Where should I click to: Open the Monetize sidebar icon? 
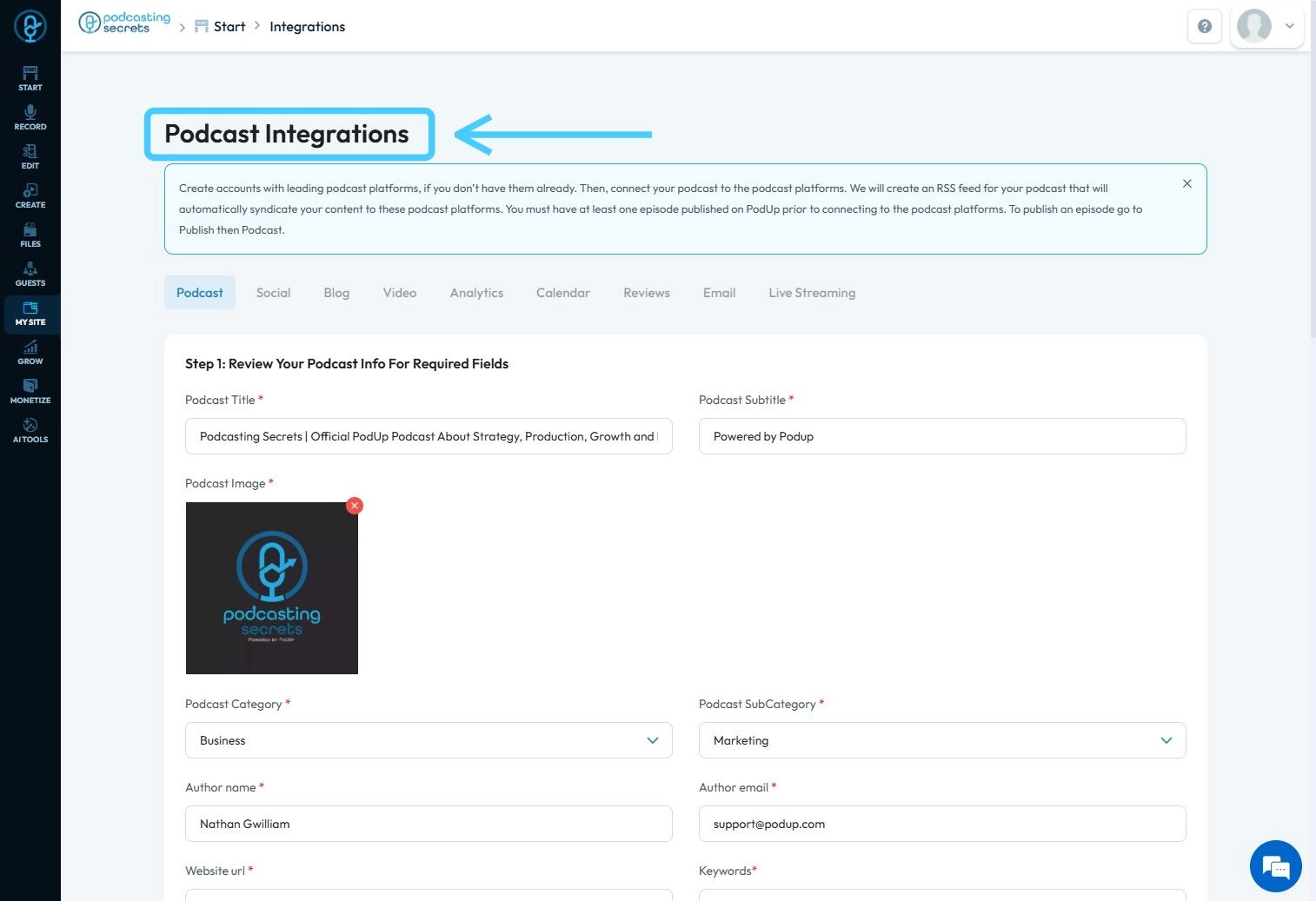30,391
